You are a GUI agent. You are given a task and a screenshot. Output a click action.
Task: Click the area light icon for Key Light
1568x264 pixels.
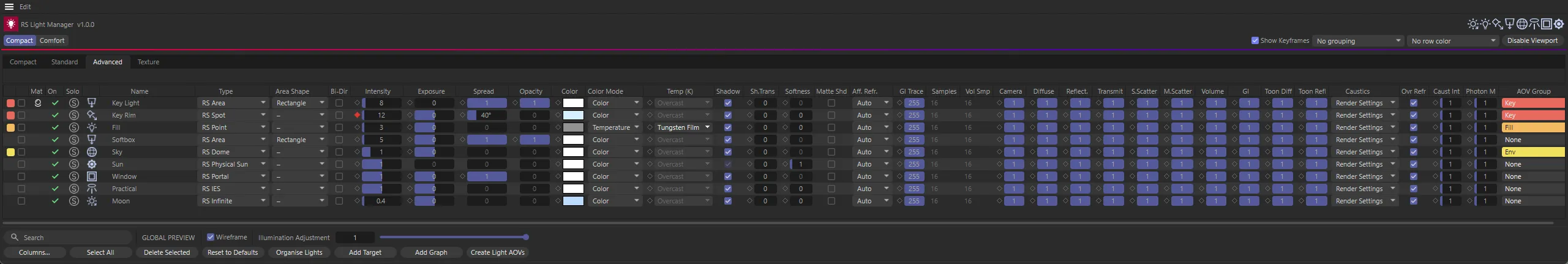[92, 103]
